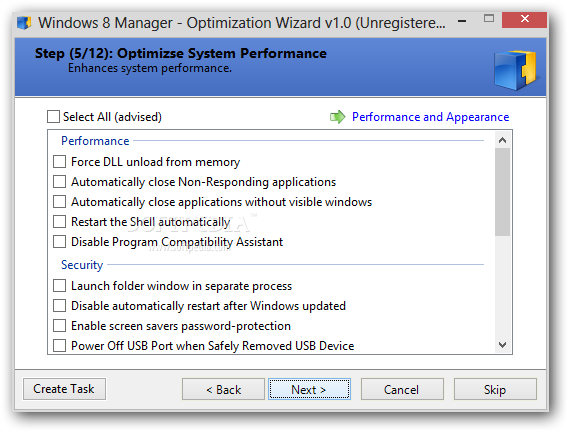Click the scrollbar up arrow in options list
569x432 pixels.
[503, 140]
